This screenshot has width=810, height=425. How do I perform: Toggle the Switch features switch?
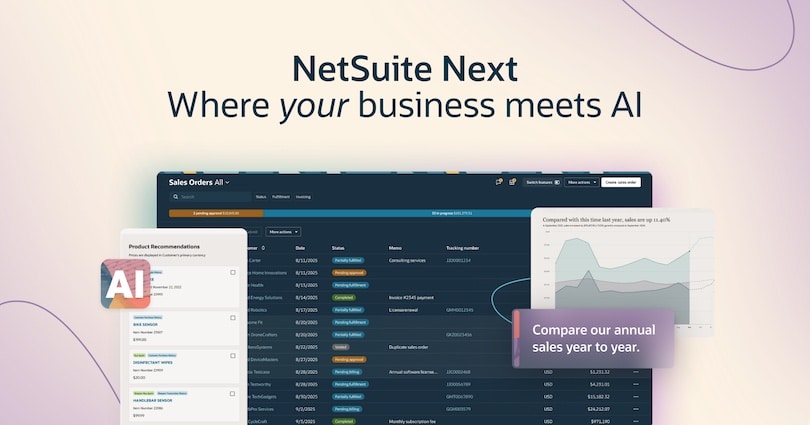(557, 182)
